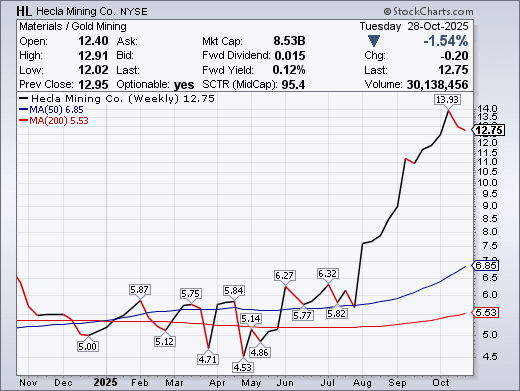
Task: Click the 5.00 December low label
Action: 88,347
